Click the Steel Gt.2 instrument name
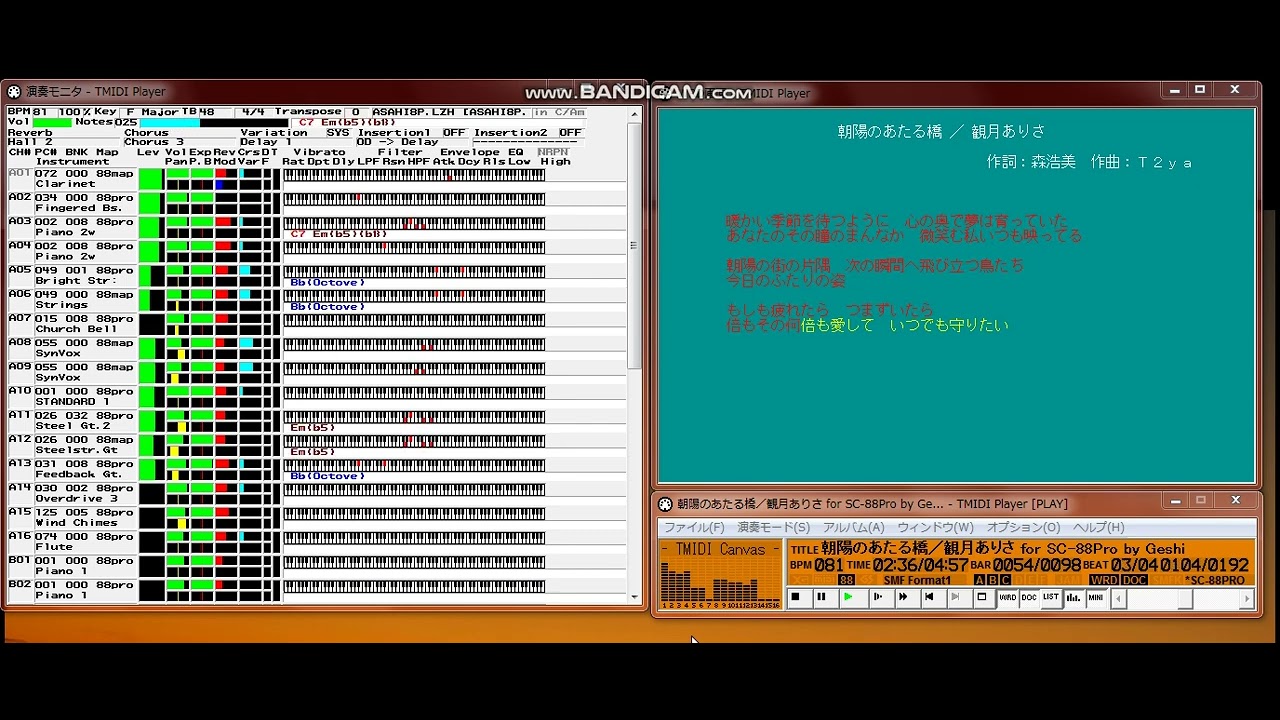 tap(73, 425)
